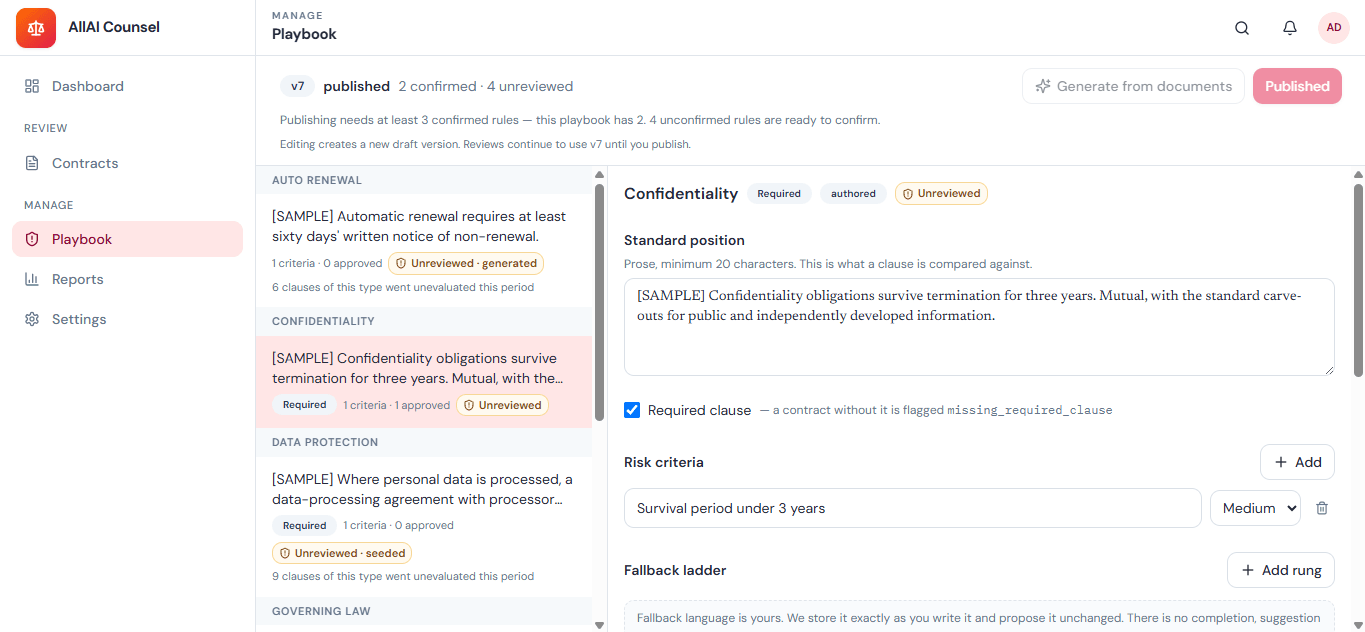The height and width of the screenshot is (632, 1365).
Task: Add a risk criterion with Add button
Action: (x=1297, y=462)
